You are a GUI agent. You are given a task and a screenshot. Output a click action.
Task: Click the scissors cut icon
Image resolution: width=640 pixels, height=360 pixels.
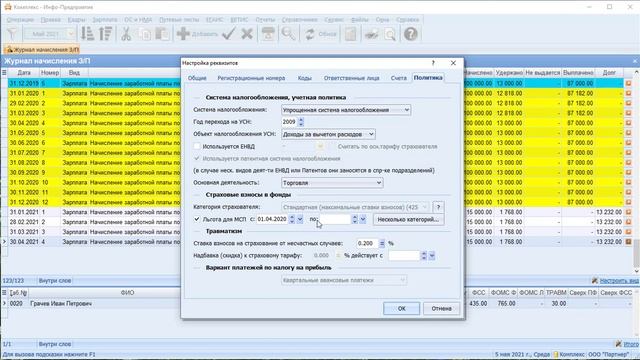click(126, 34)
